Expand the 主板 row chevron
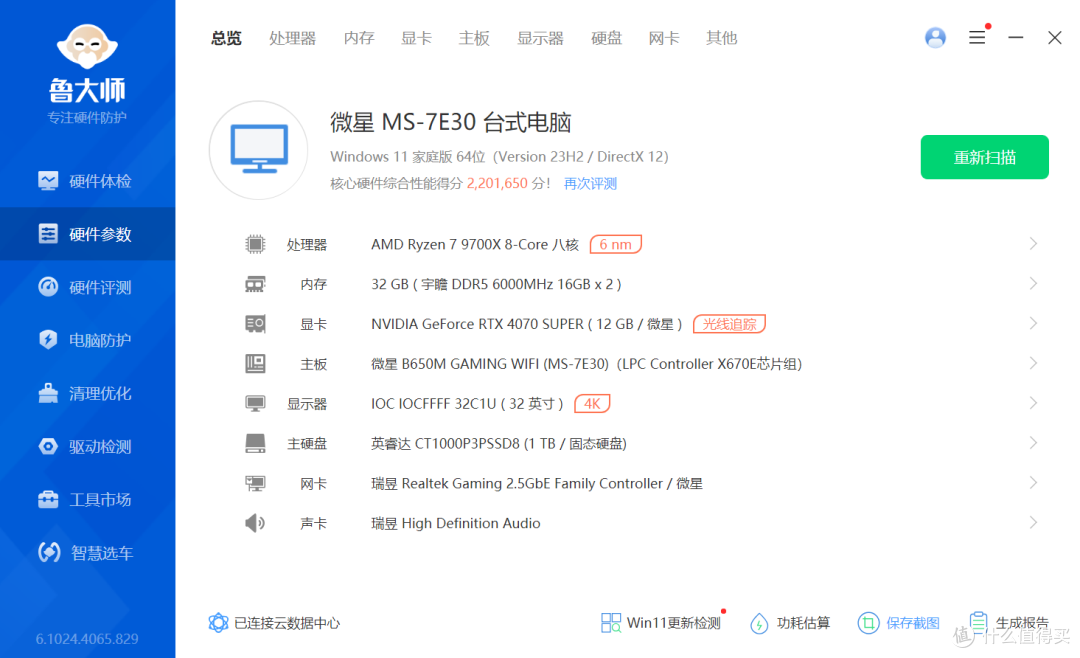The width and height of the screenshot is (1080, 658). 1033,363
